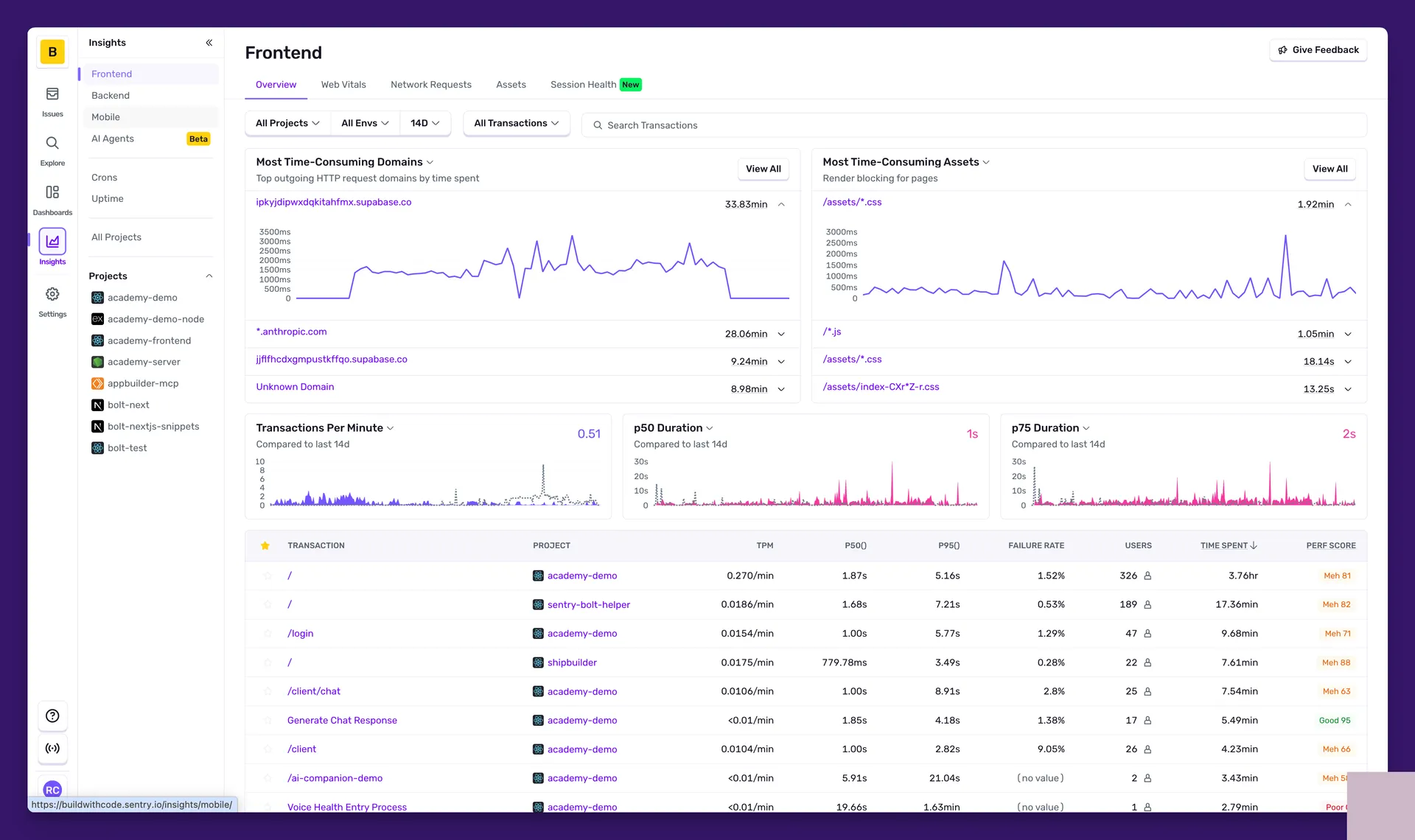Image resolution: width=1415 pixels, height=840 pixels.
Task: Click View All for Most Time-Consuming Assets
Action: click(1330, 169)
